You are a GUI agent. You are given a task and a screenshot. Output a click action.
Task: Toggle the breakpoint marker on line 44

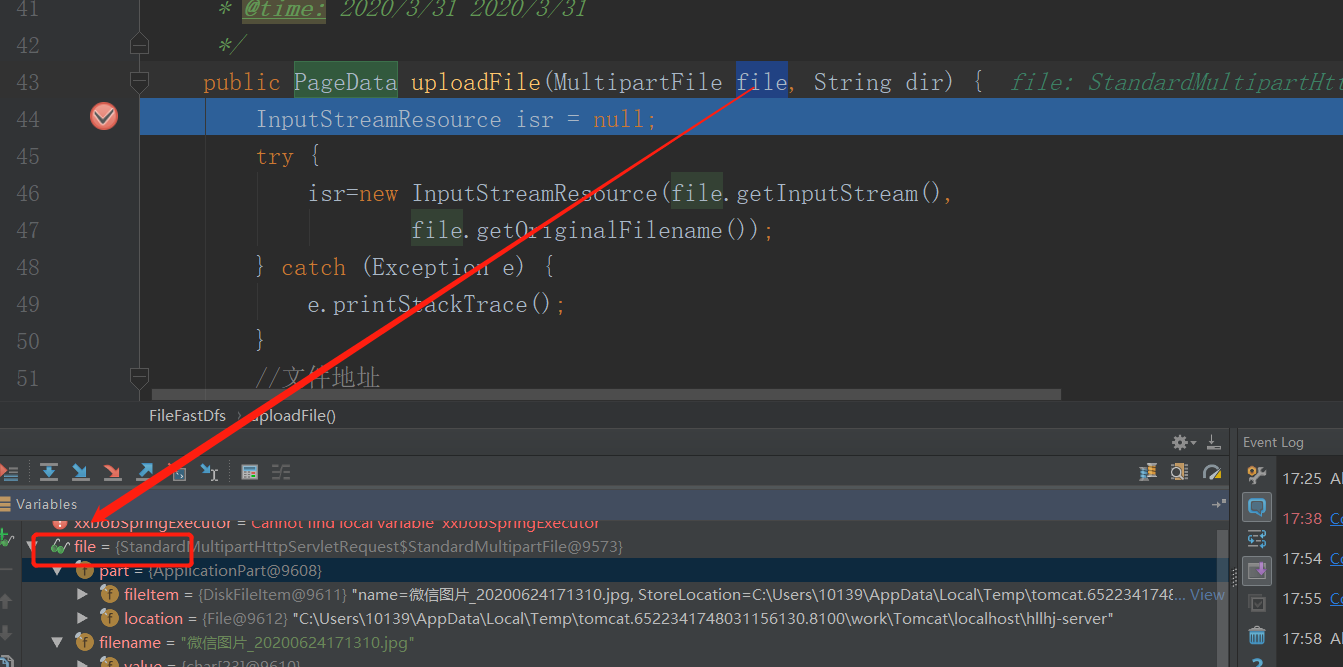point(104,115)
